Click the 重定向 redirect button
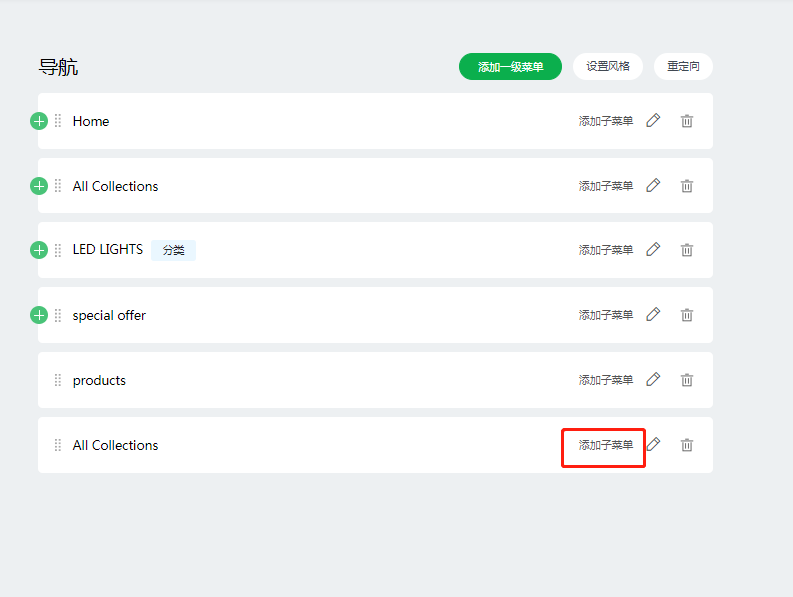The height and width of the screenshot is (597, 793). pyautogui.click(x=683, y=66)
